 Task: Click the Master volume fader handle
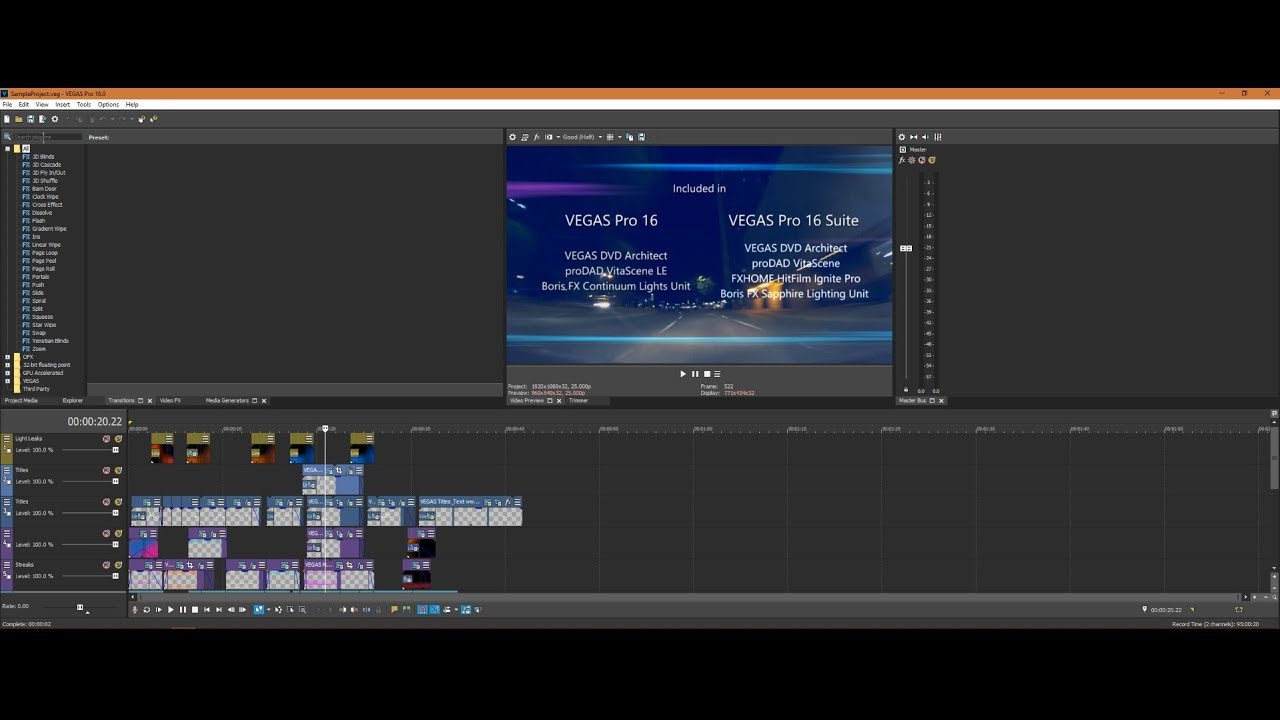click(x=906, y=248)
